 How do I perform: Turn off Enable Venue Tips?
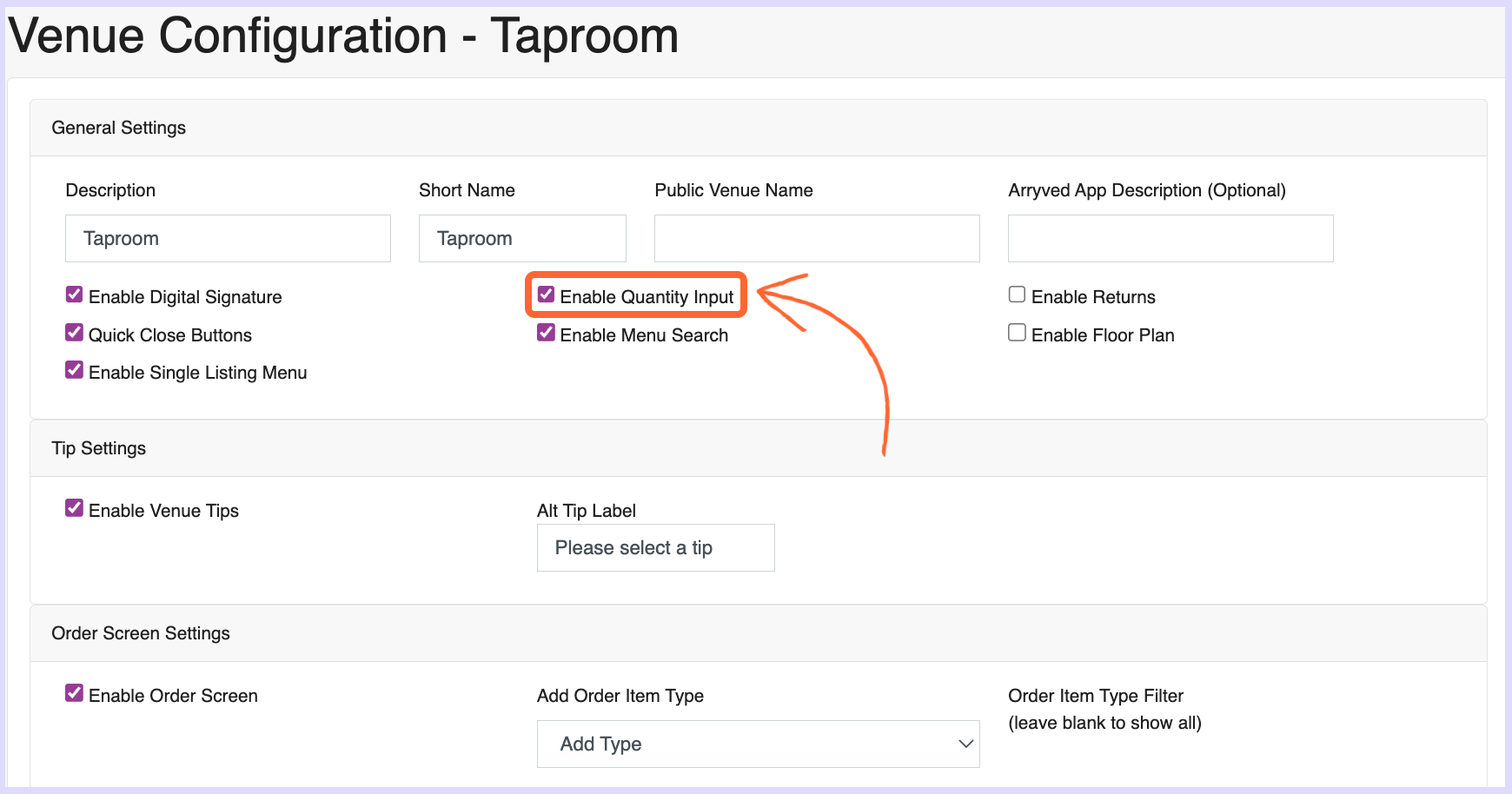pos(75,509)
